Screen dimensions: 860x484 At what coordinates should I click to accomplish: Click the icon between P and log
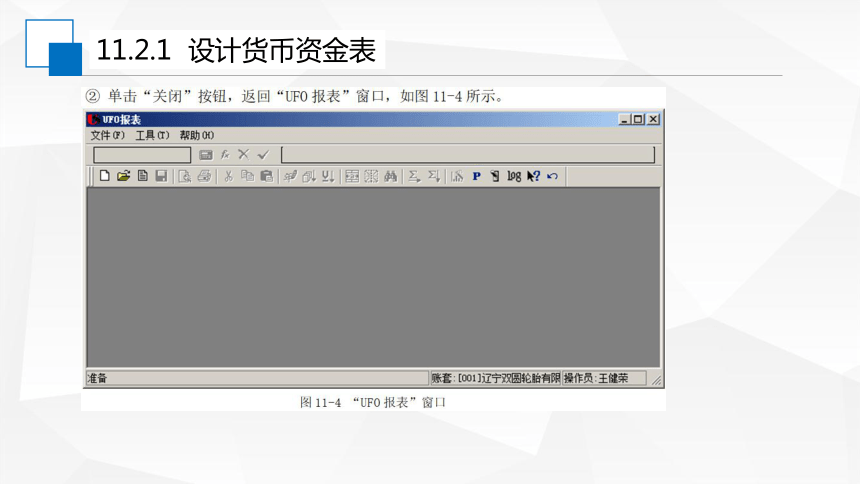[495, 176]
